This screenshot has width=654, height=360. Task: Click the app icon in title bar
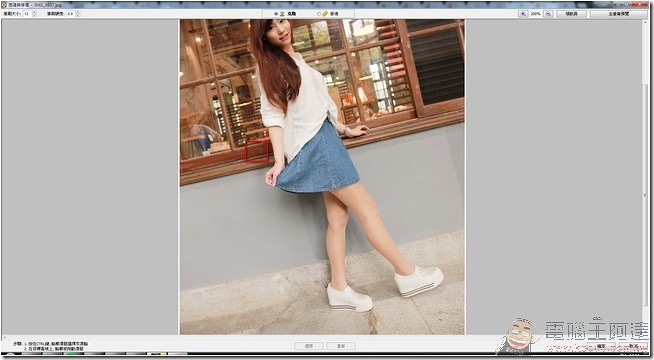pos(4,5)
